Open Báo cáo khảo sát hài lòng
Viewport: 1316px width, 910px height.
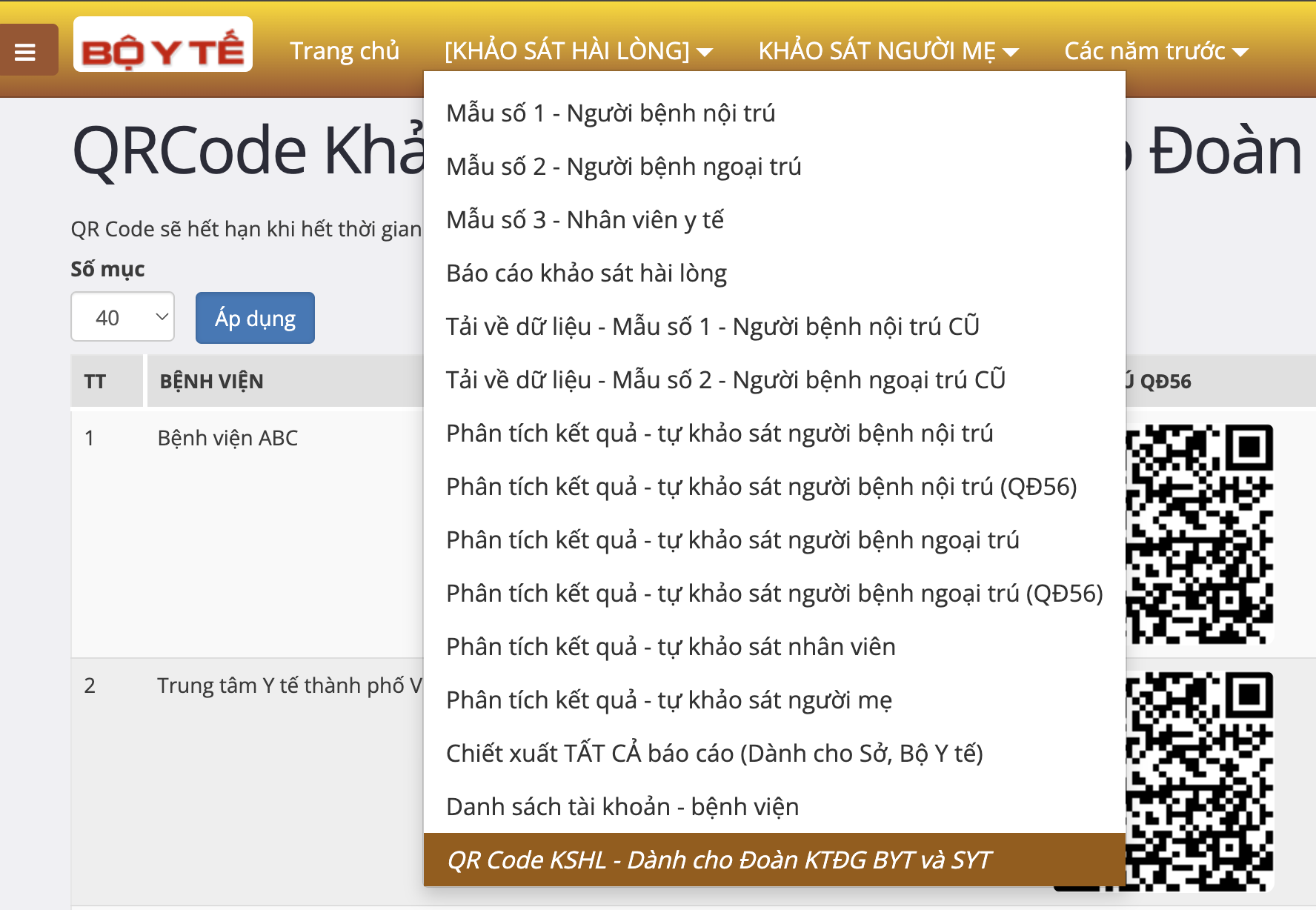point(586,273)
